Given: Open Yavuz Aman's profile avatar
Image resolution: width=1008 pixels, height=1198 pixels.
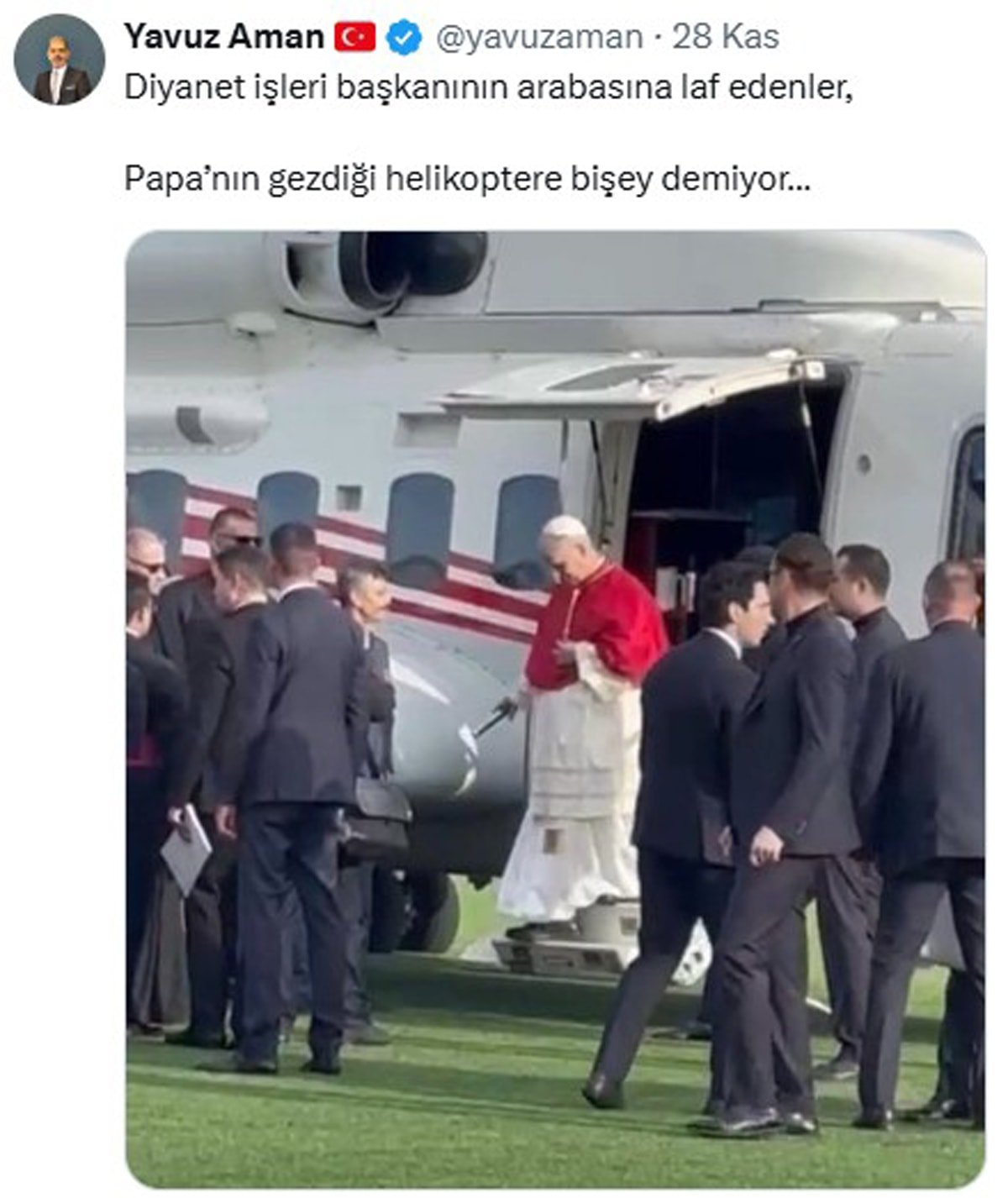Looking at the screenshot, I should [60, 59].
